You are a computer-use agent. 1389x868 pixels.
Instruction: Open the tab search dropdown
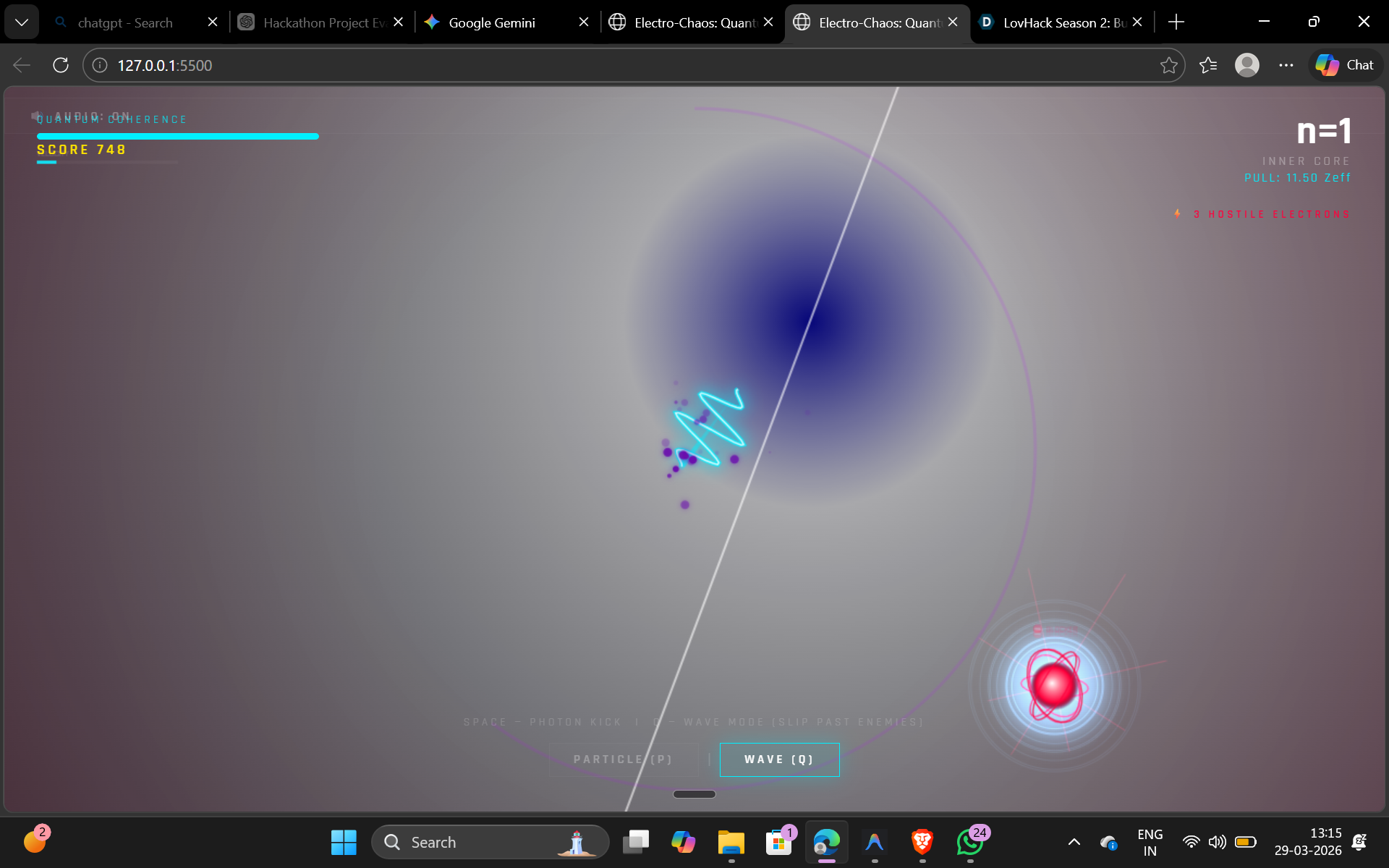click(x=22, y=22)
